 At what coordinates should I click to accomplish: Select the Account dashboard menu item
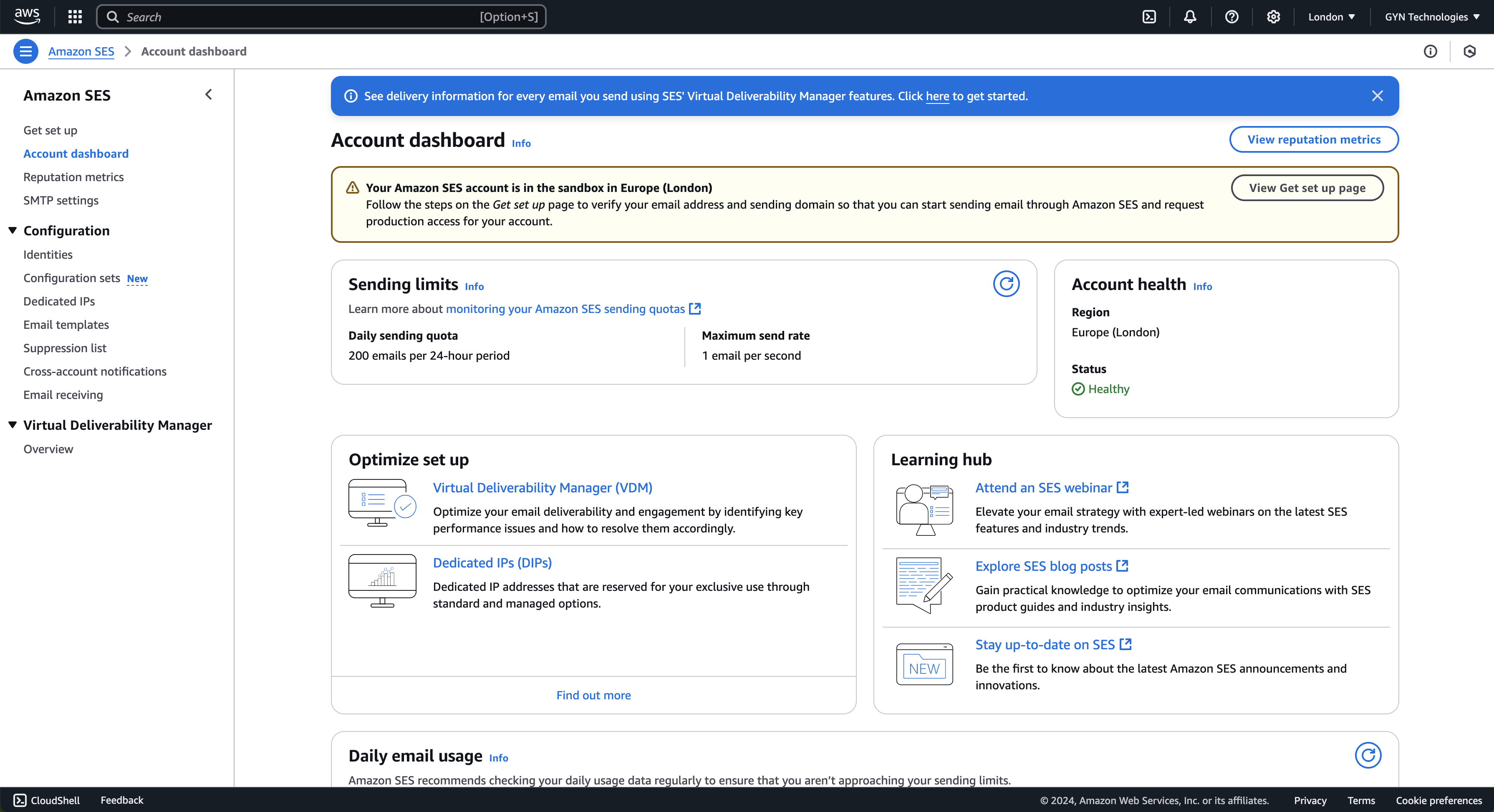[76, 153]
